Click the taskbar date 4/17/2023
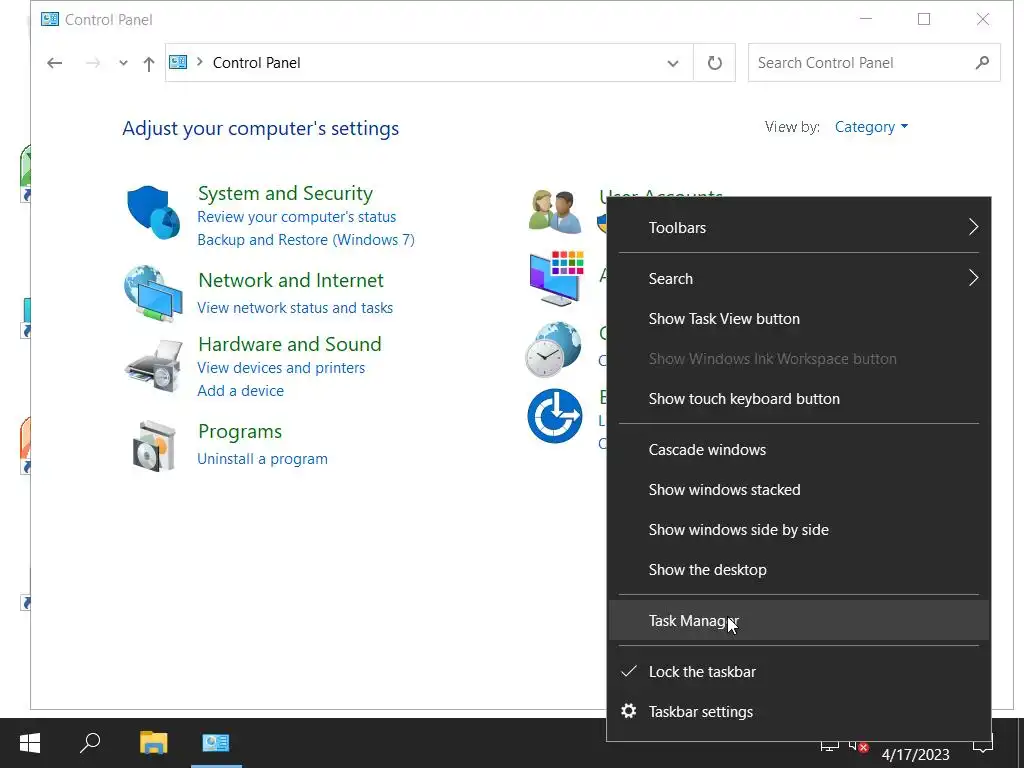Image resolution: width=1024 pixels, height=768 pixels. pyautogui.click(x=915, y=754)
